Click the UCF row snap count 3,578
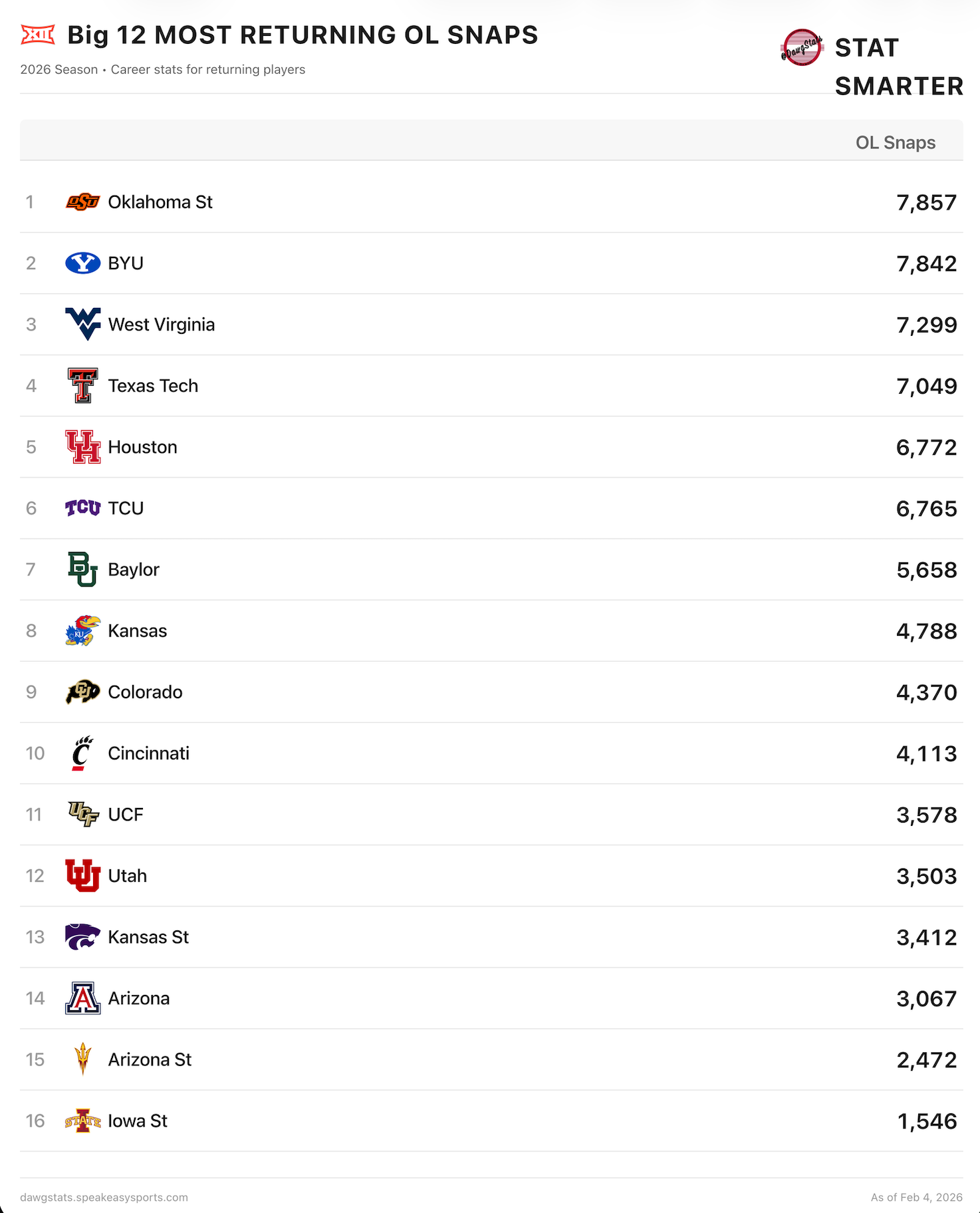This screenshot has width=980, height=1213. click(926, 815)
